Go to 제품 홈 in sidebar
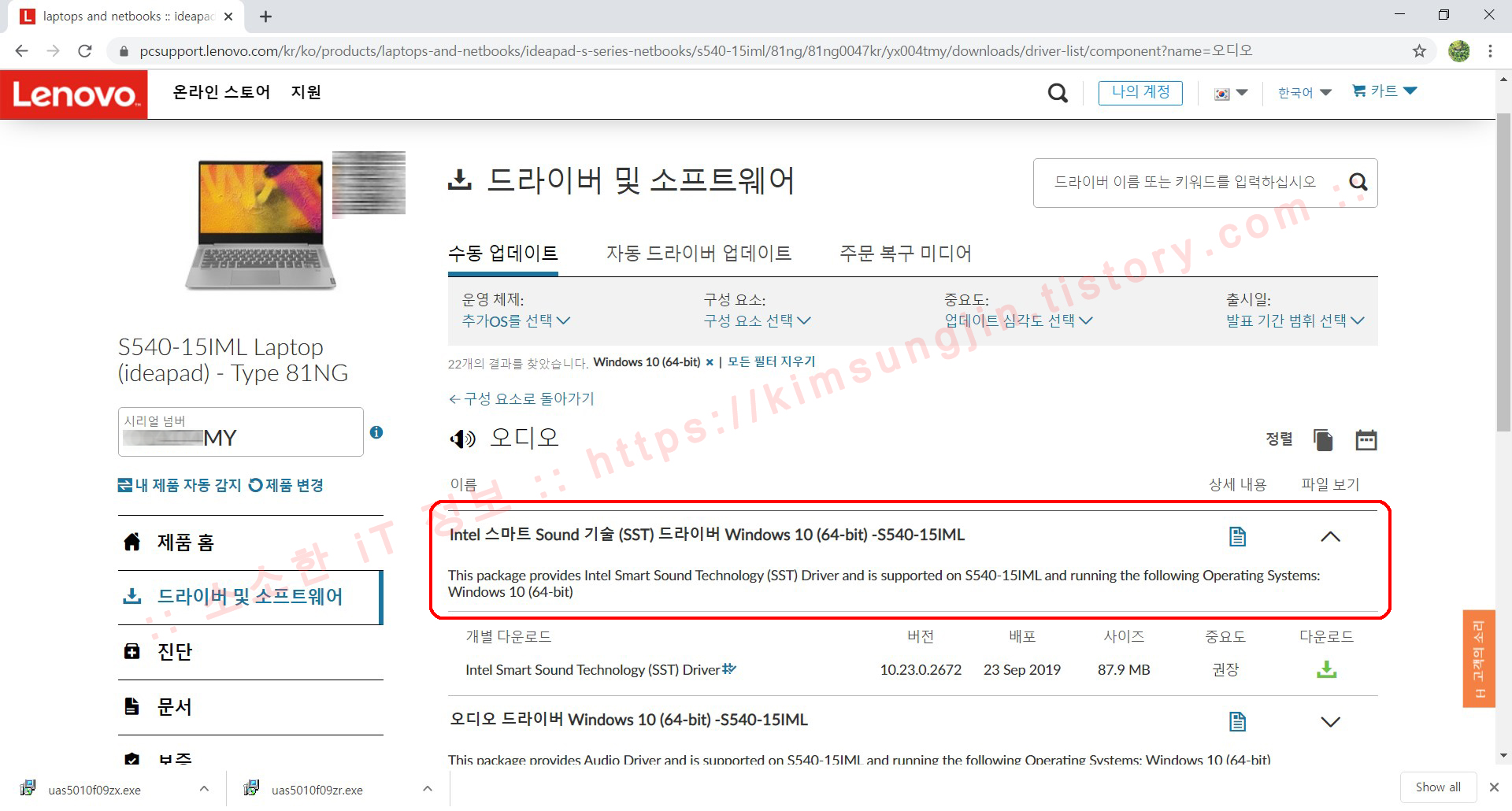The image size is (1512, 811). 250,542
